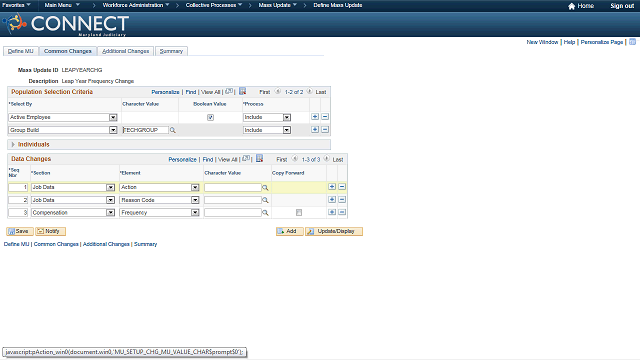Viewport: 640px width, 360px height.
Task: Open lookup for Action character value
Action: [265, 188]
